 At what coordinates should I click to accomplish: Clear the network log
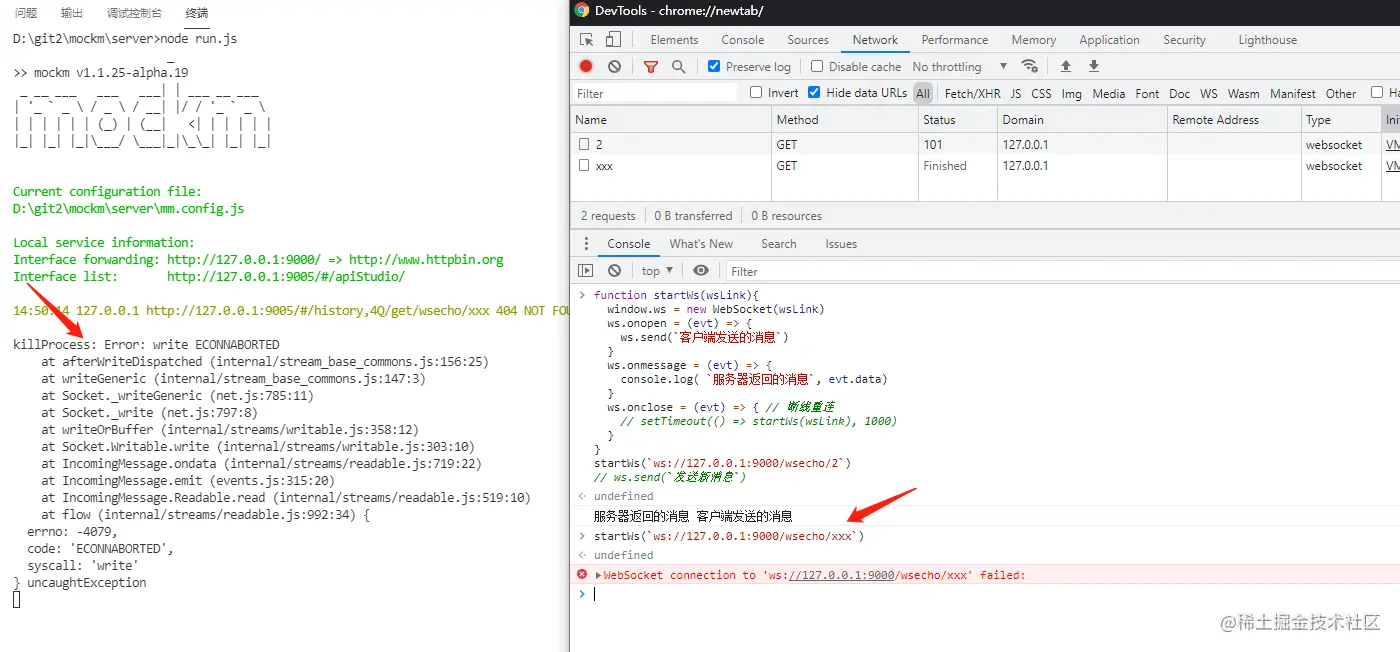[x=614, y=66]
